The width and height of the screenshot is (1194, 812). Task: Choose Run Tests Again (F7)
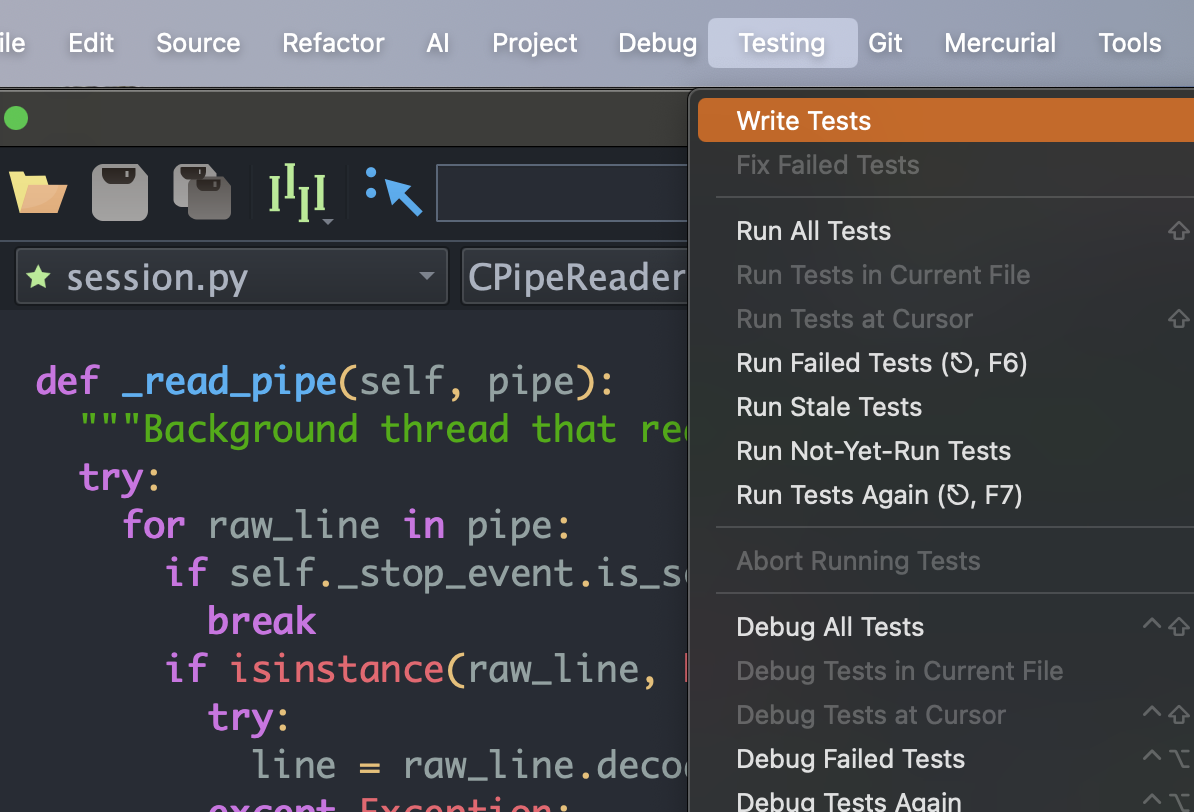click(946, 495)
